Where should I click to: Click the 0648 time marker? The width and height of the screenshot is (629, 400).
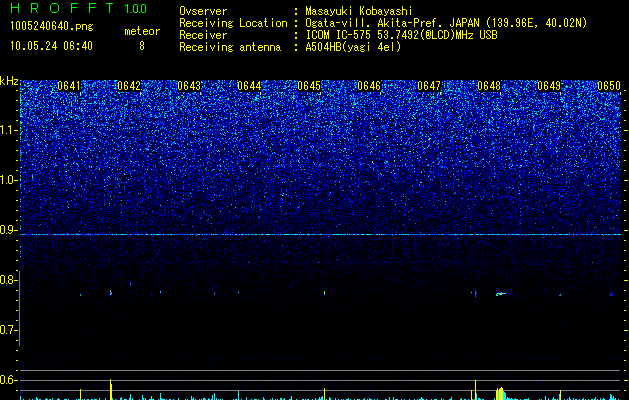click(x=489, y=86)
